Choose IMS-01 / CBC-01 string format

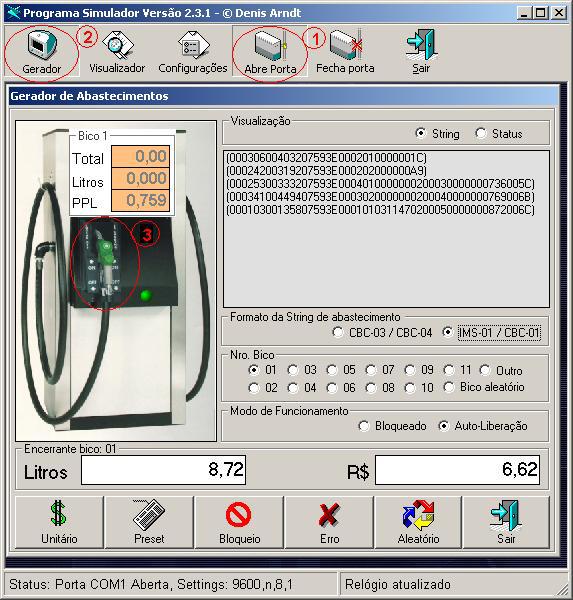491,333
